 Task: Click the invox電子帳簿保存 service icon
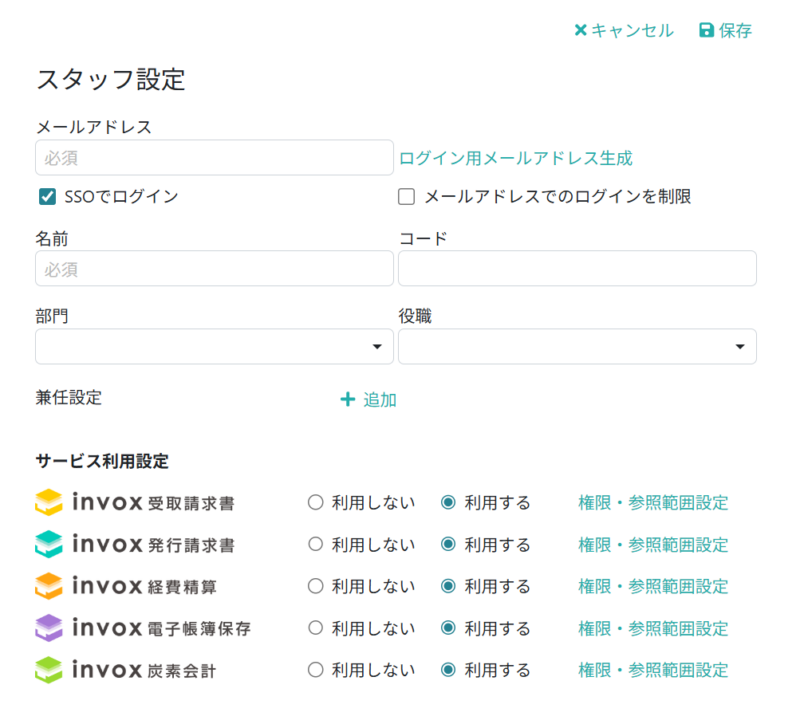47,629
